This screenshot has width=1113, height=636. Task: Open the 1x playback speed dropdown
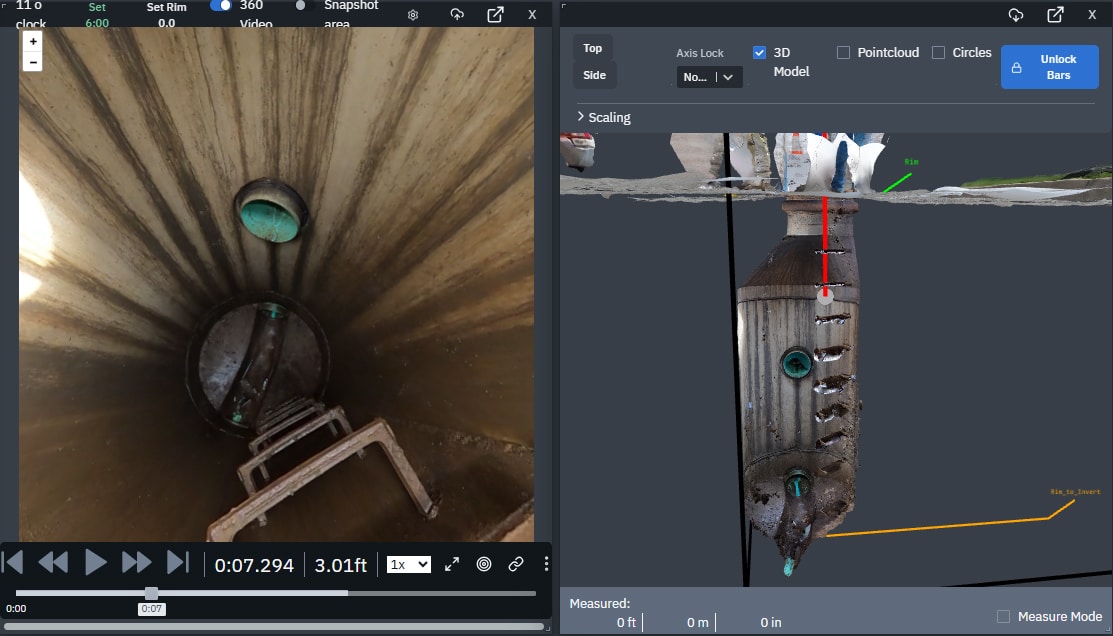(x=409, y=565)
